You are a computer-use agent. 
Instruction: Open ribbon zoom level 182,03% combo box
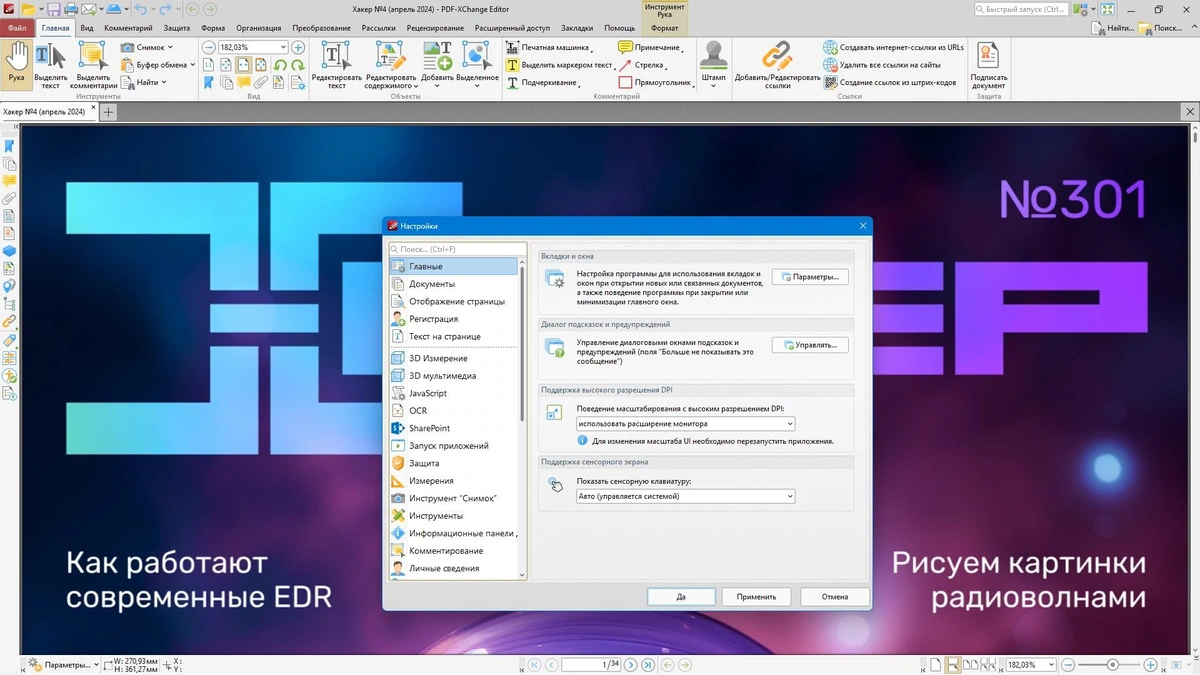click(252, 47)
